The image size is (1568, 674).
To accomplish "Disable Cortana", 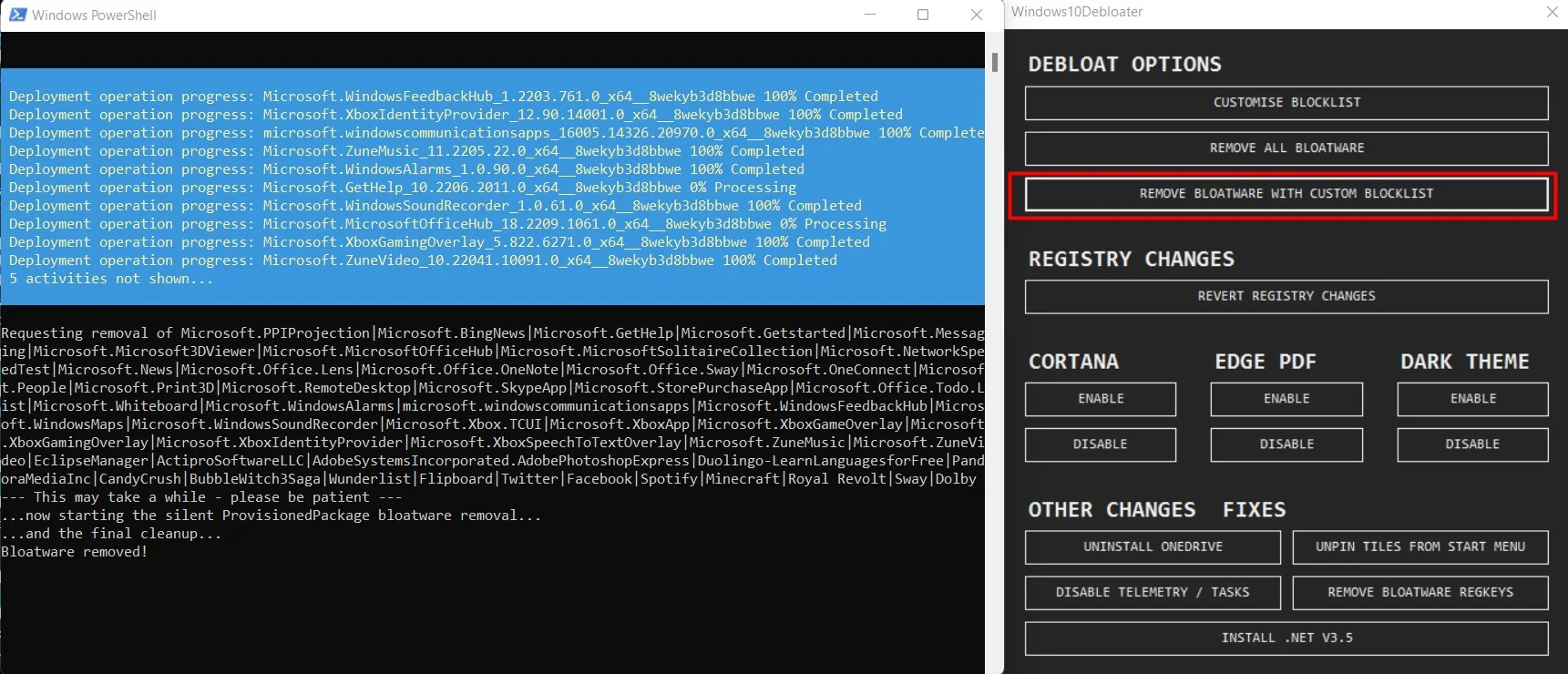I will point(1101,444).
